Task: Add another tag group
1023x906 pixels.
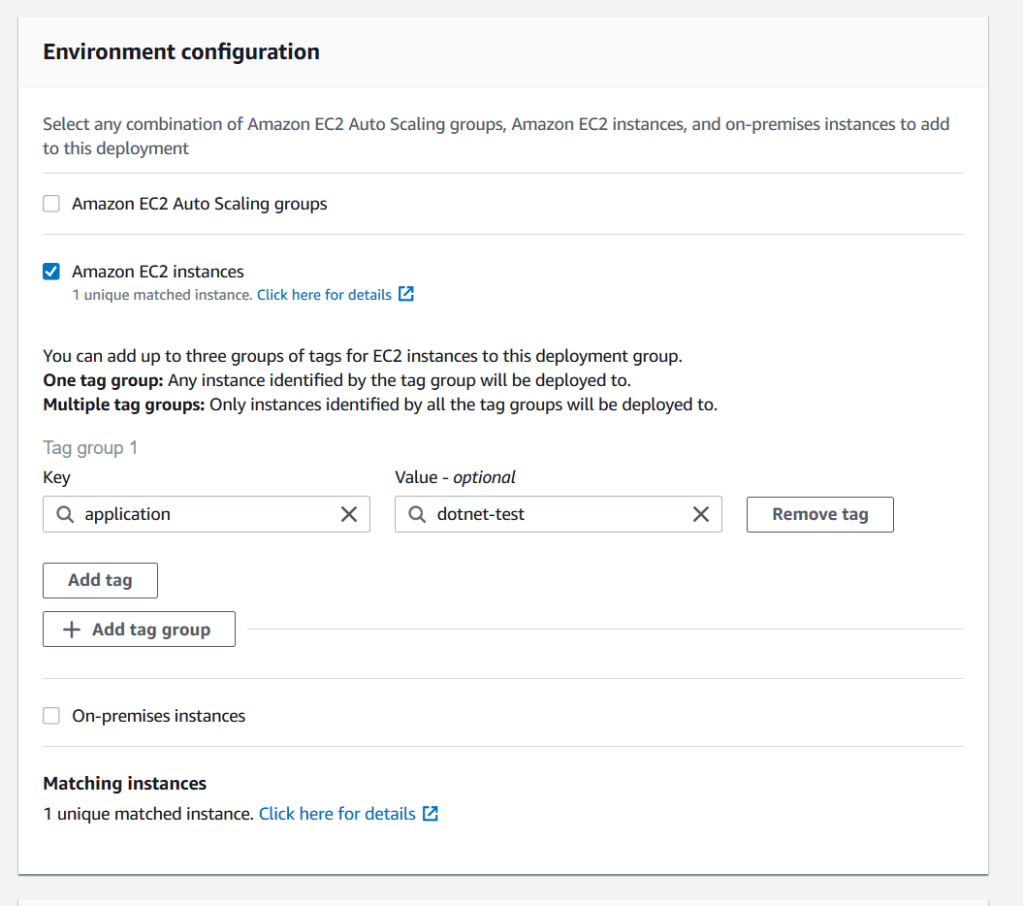Action: click(x=139, y=630)
